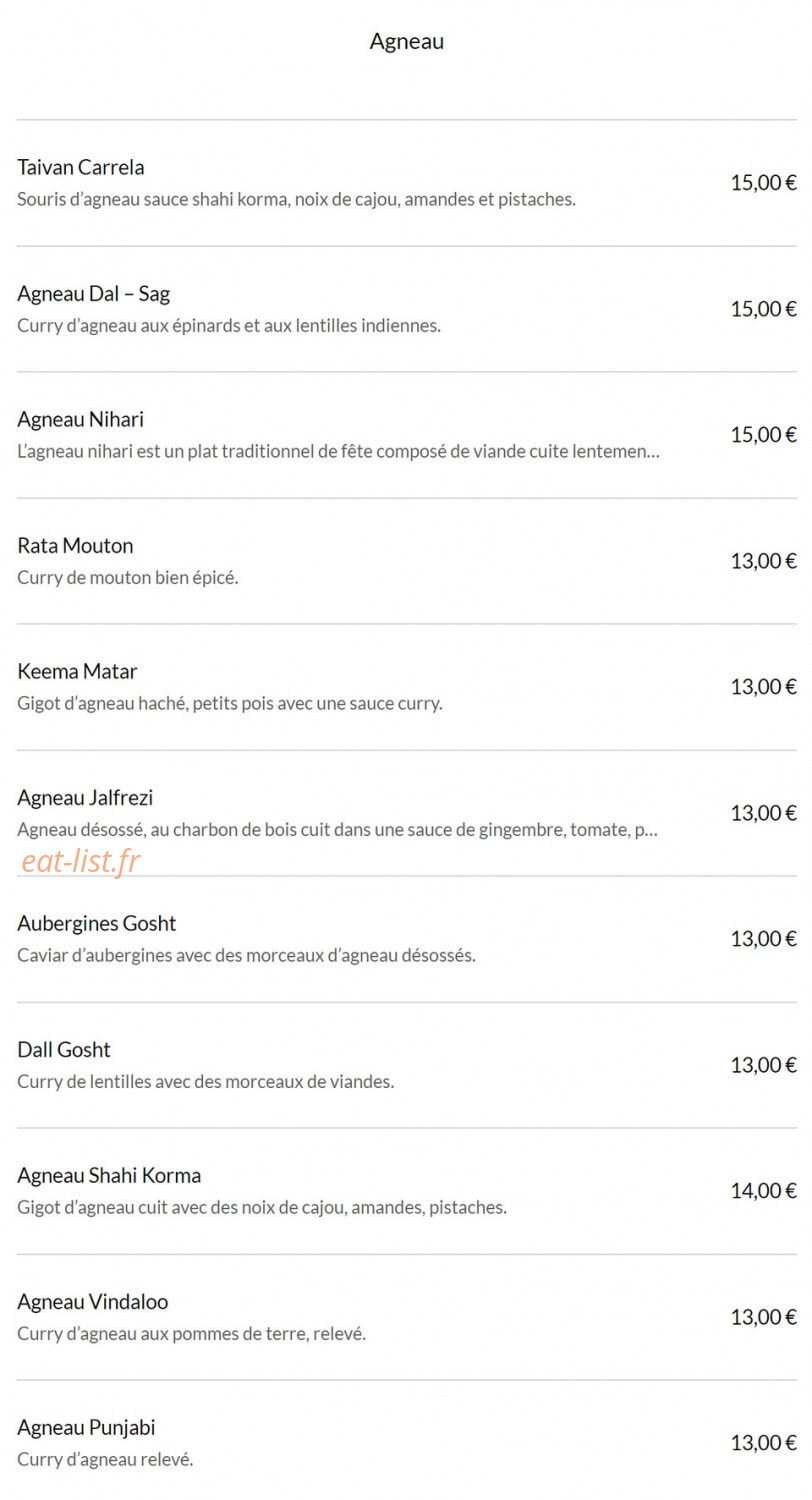Click the Keema Matar dish name

[x=77, y=671]
